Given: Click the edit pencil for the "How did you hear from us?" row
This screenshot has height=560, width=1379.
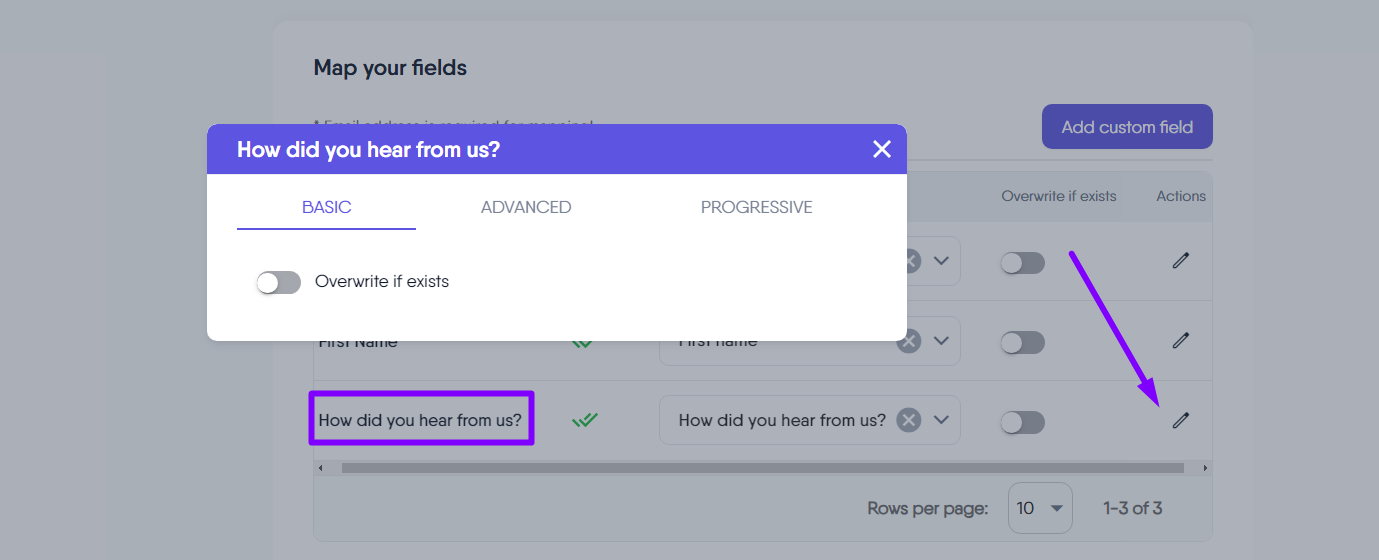Looking at the screenshot, I should pyautogui.click(x=1181, y=421).
